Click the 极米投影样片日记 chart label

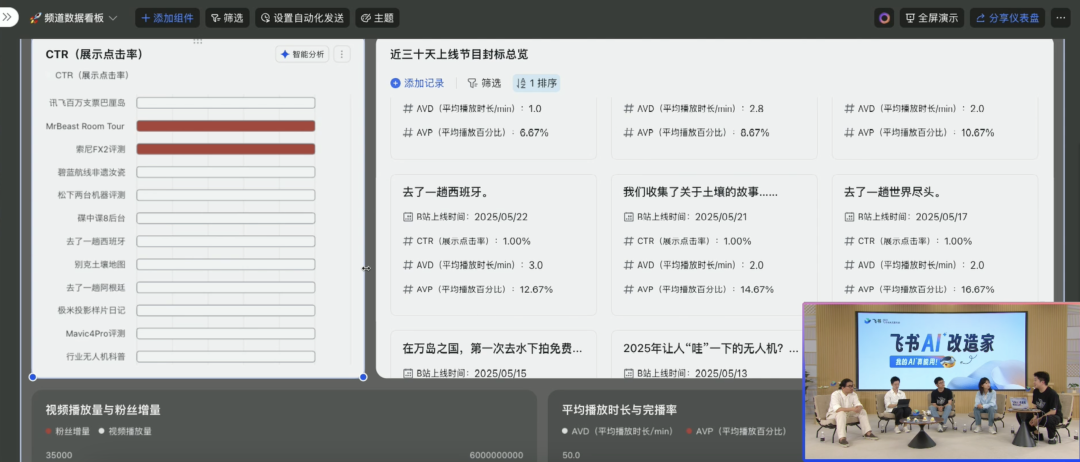coord(92,311)
